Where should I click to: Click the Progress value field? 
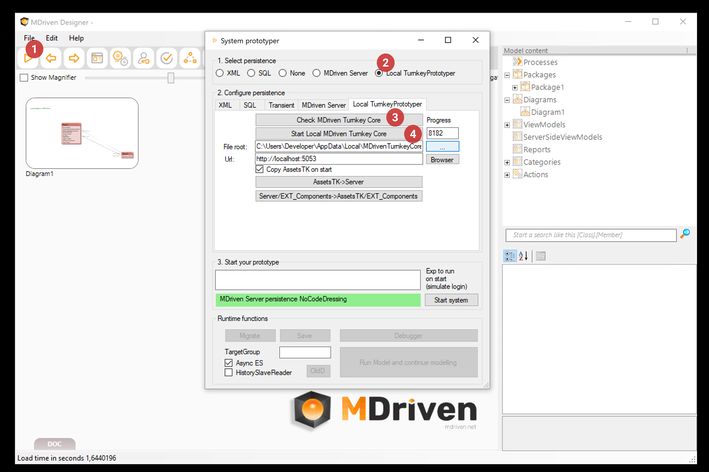[442, 133]
